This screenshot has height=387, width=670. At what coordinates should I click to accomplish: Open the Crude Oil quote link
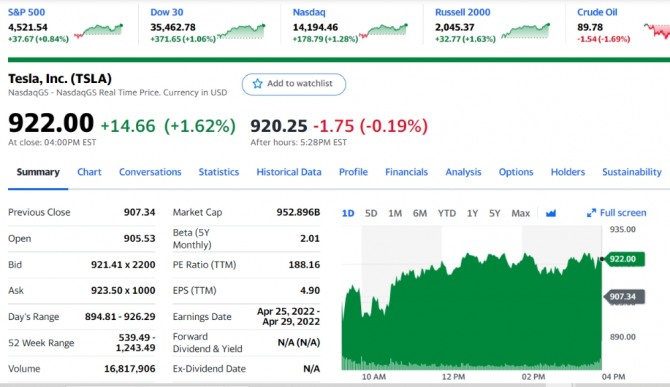[597, 12]
